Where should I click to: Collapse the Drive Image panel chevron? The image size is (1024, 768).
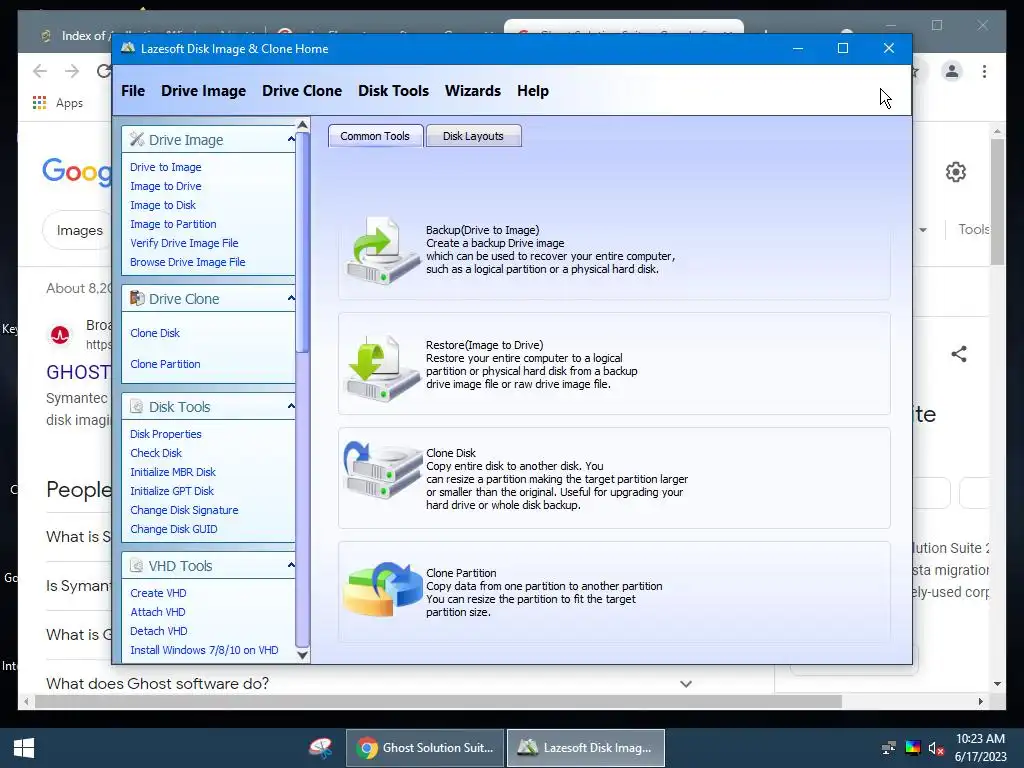[x=291, y=139]
